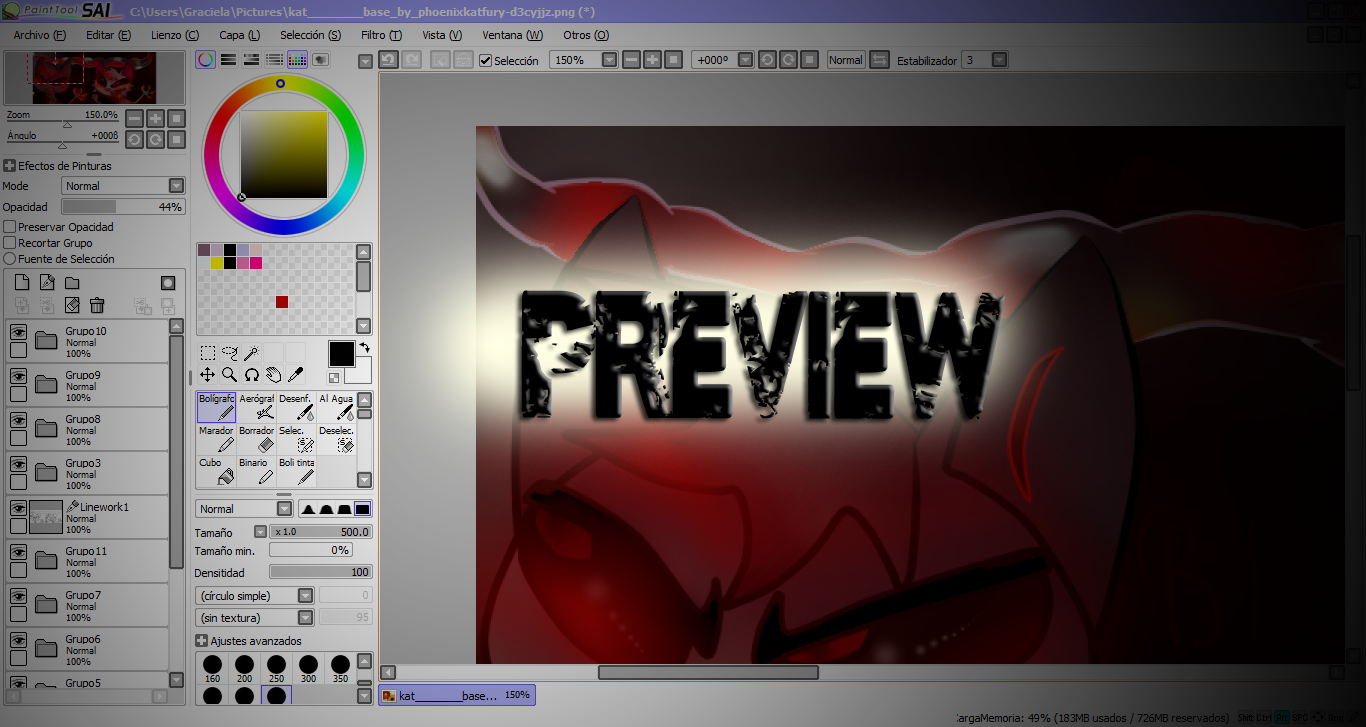
Task: Swap foreground and background colors
Action: [364, 347]
